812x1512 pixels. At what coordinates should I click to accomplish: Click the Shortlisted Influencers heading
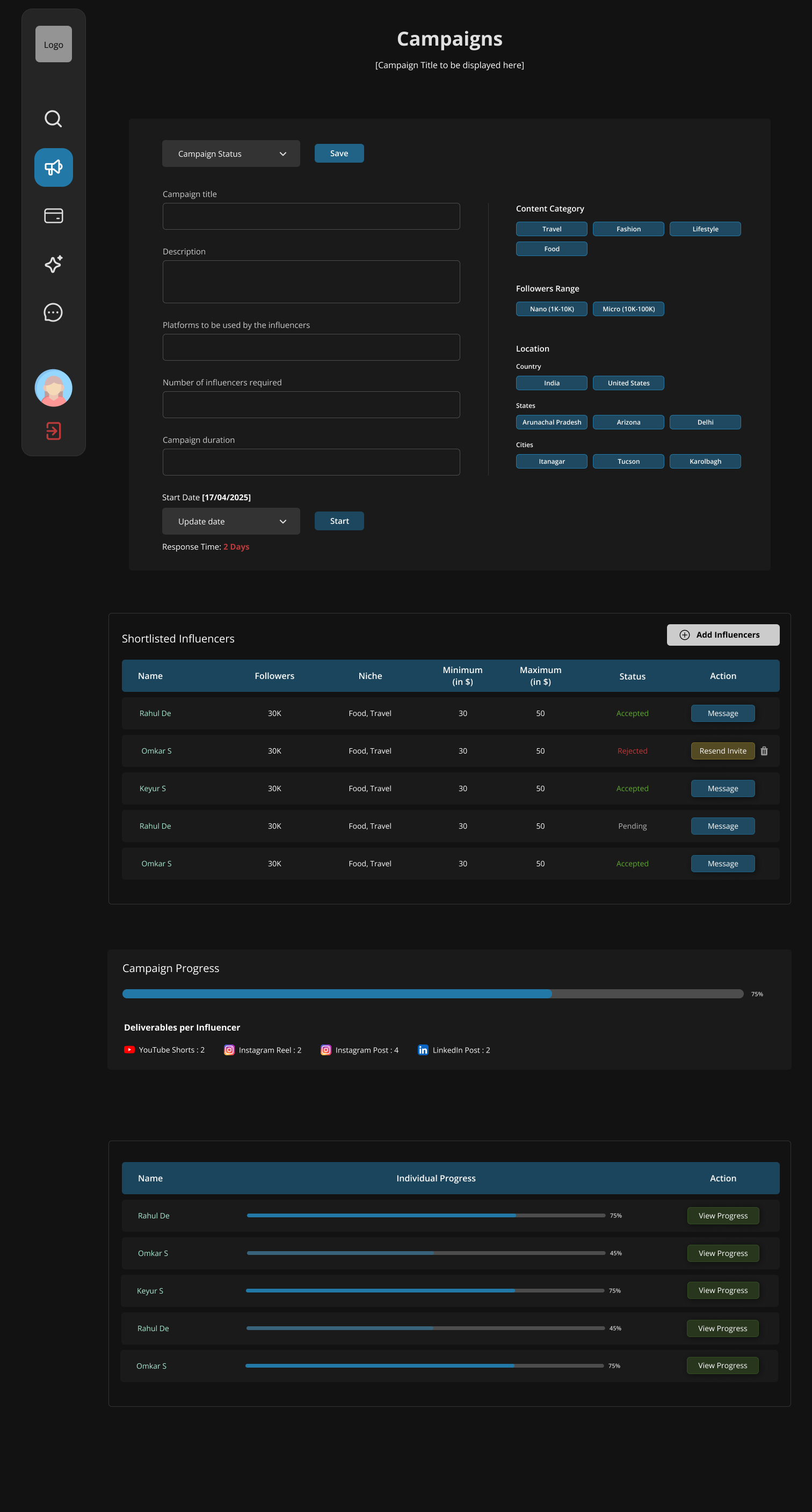(x=178, y=639)
